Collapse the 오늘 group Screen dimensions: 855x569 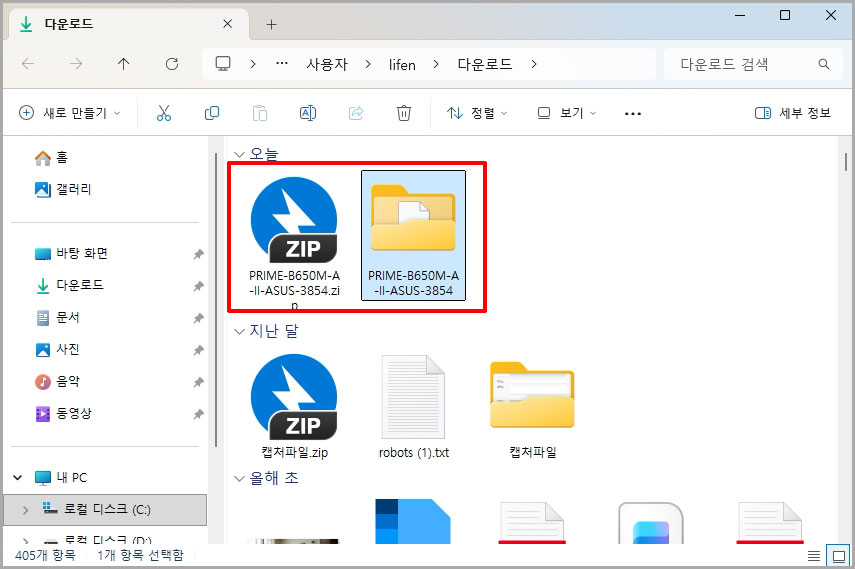239,154
